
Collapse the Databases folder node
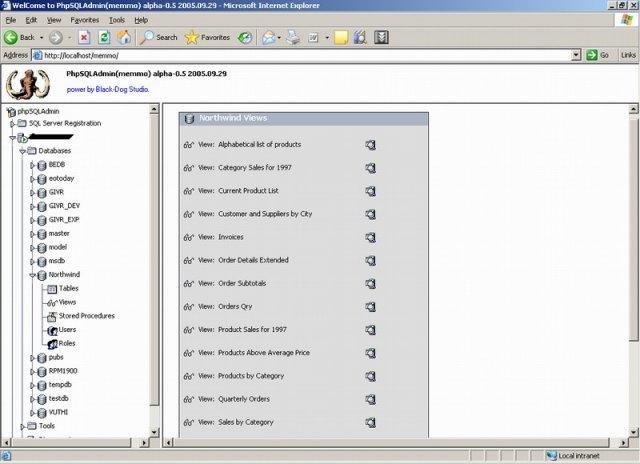pyautogui.click(x=22, y=151)
